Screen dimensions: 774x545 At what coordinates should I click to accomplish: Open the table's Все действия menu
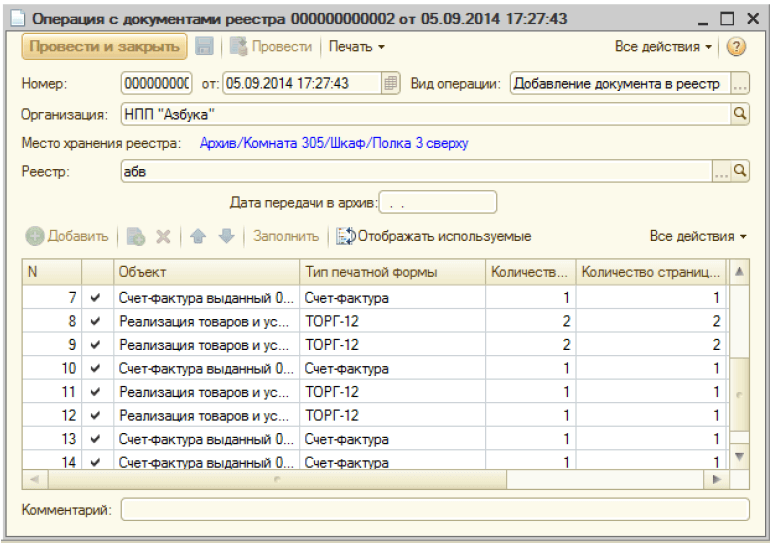point(698,237)
